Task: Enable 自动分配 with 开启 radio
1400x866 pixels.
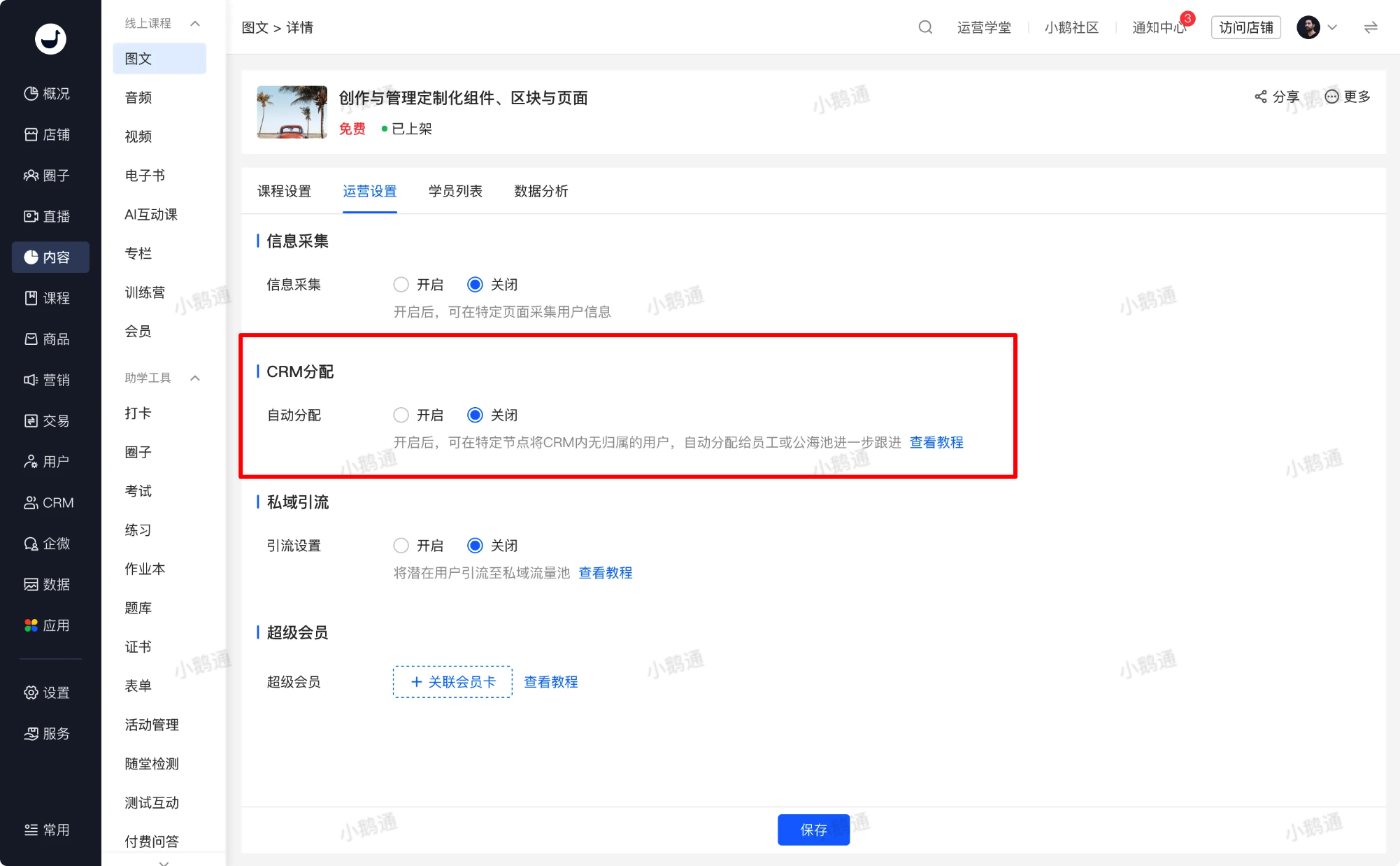Action: click(401, 416)
